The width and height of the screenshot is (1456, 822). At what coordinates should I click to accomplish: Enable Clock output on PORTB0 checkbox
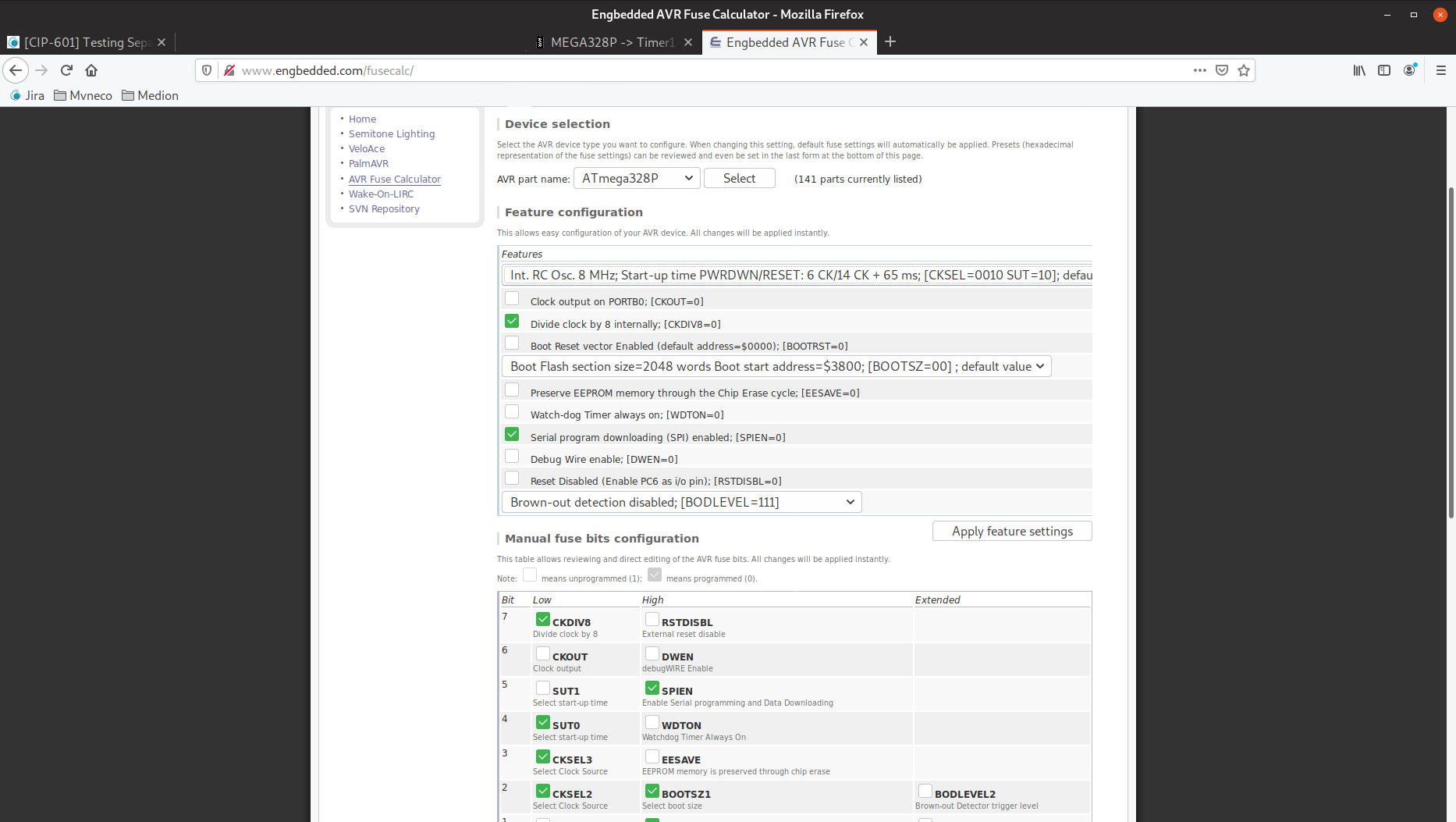coord(512,298)
